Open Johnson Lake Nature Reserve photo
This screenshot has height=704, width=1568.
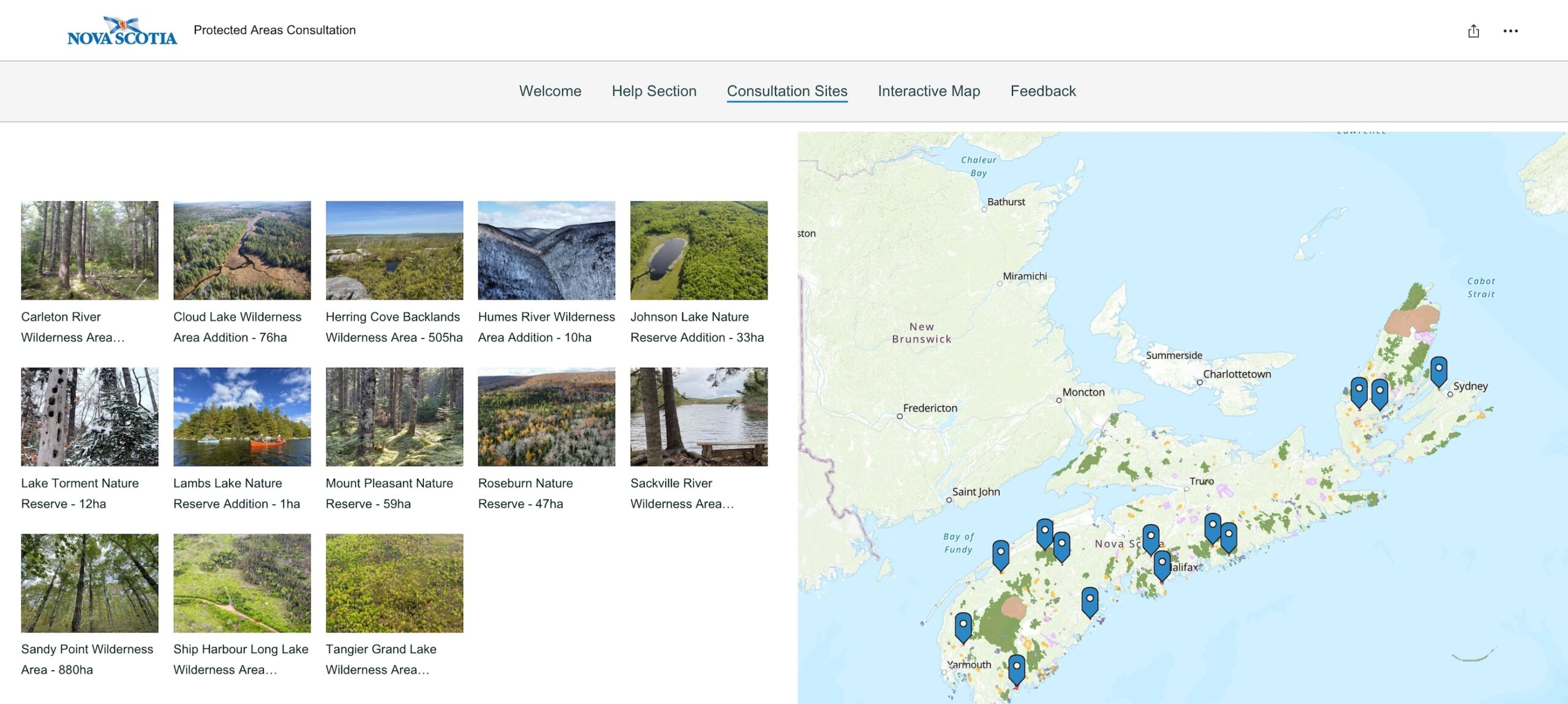point(699,250)
